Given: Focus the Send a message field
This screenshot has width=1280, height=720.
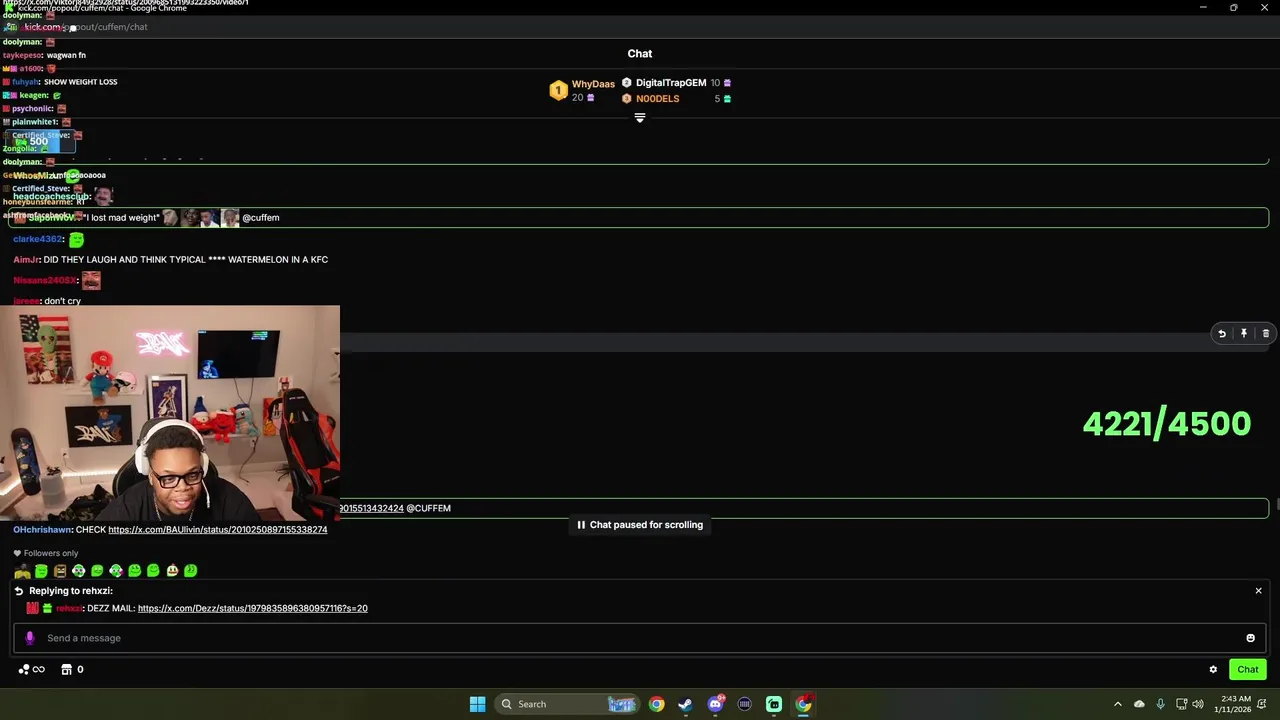Looking at the screenshot, I should (x=640, y=638).
